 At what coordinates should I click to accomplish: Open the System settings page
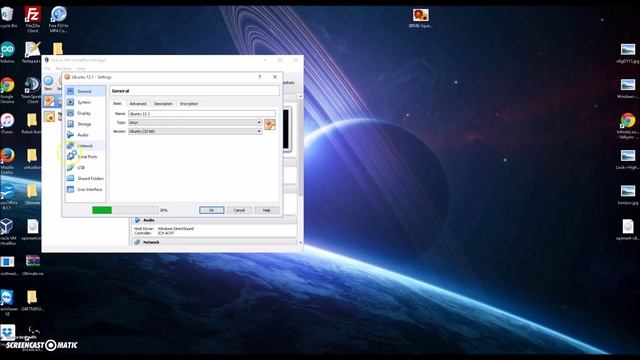pyautogui.click(x=85, y=102)
